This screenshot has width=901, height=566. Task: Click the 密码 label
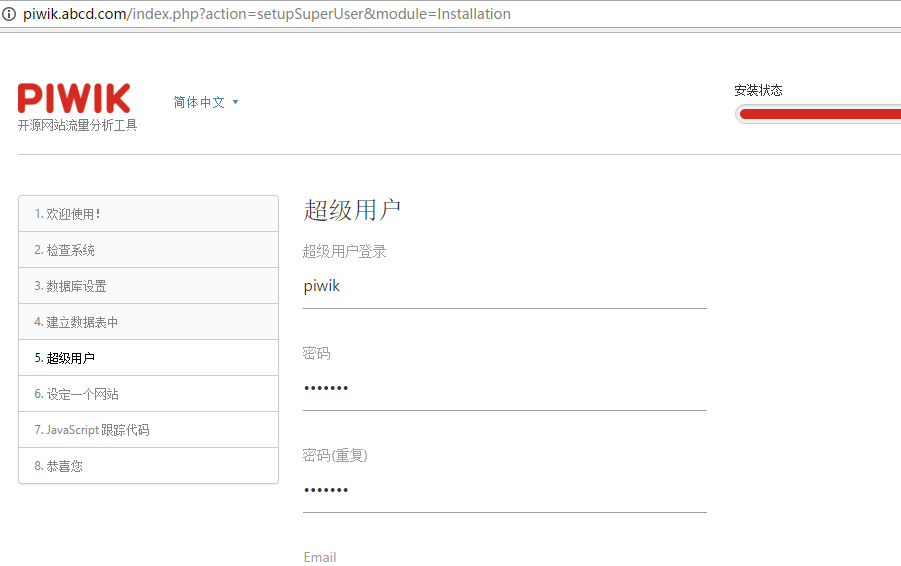(x=317, y=353)
